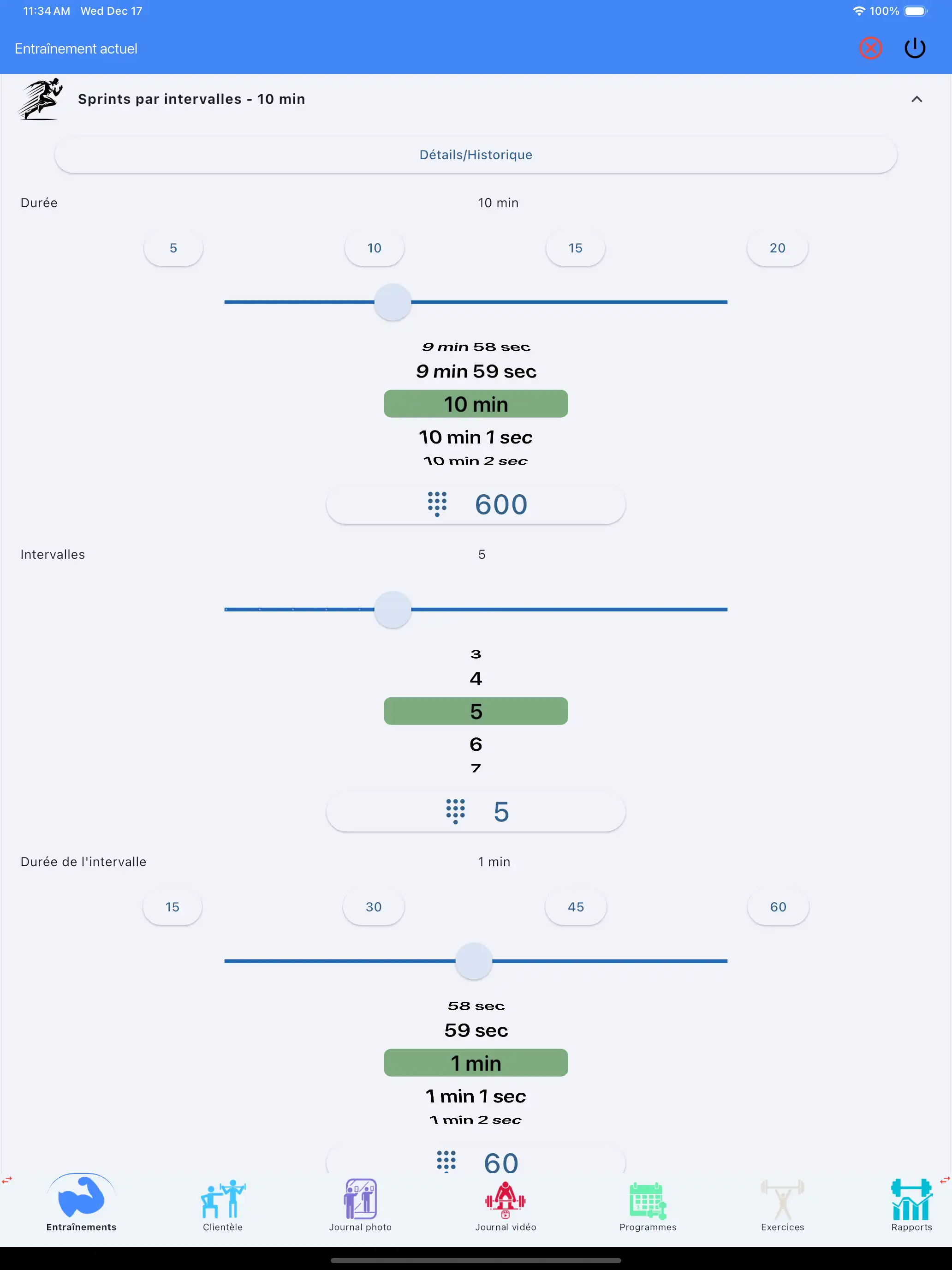Choose 5 in the Intervalles wheel

[x=476, y=711]
